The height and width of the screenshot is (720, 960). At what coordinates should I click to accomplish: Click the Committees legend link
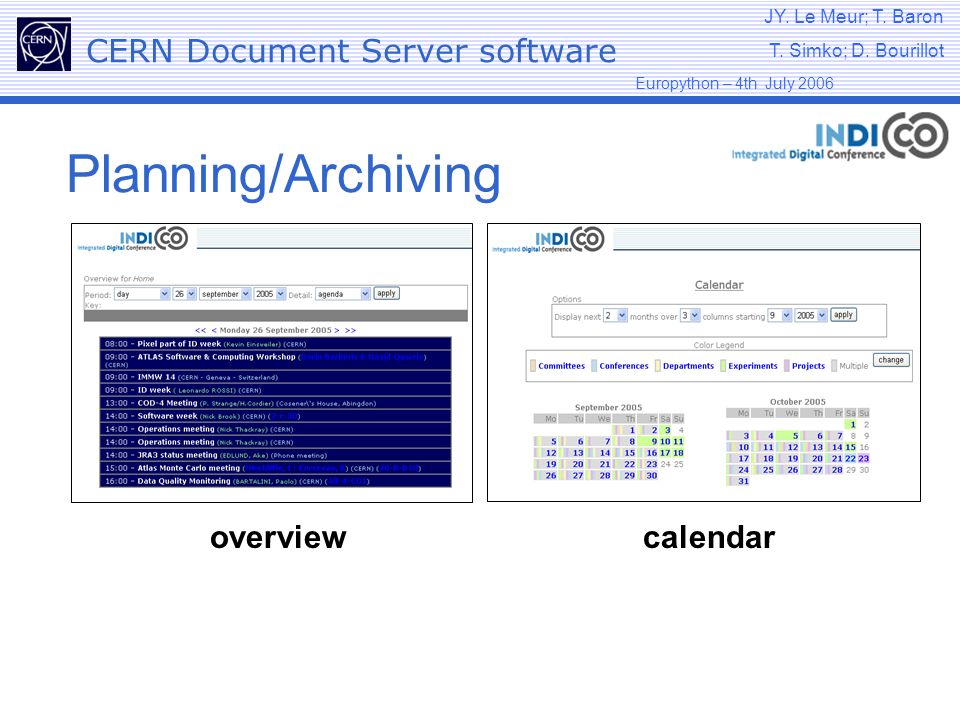pos(561,366)
